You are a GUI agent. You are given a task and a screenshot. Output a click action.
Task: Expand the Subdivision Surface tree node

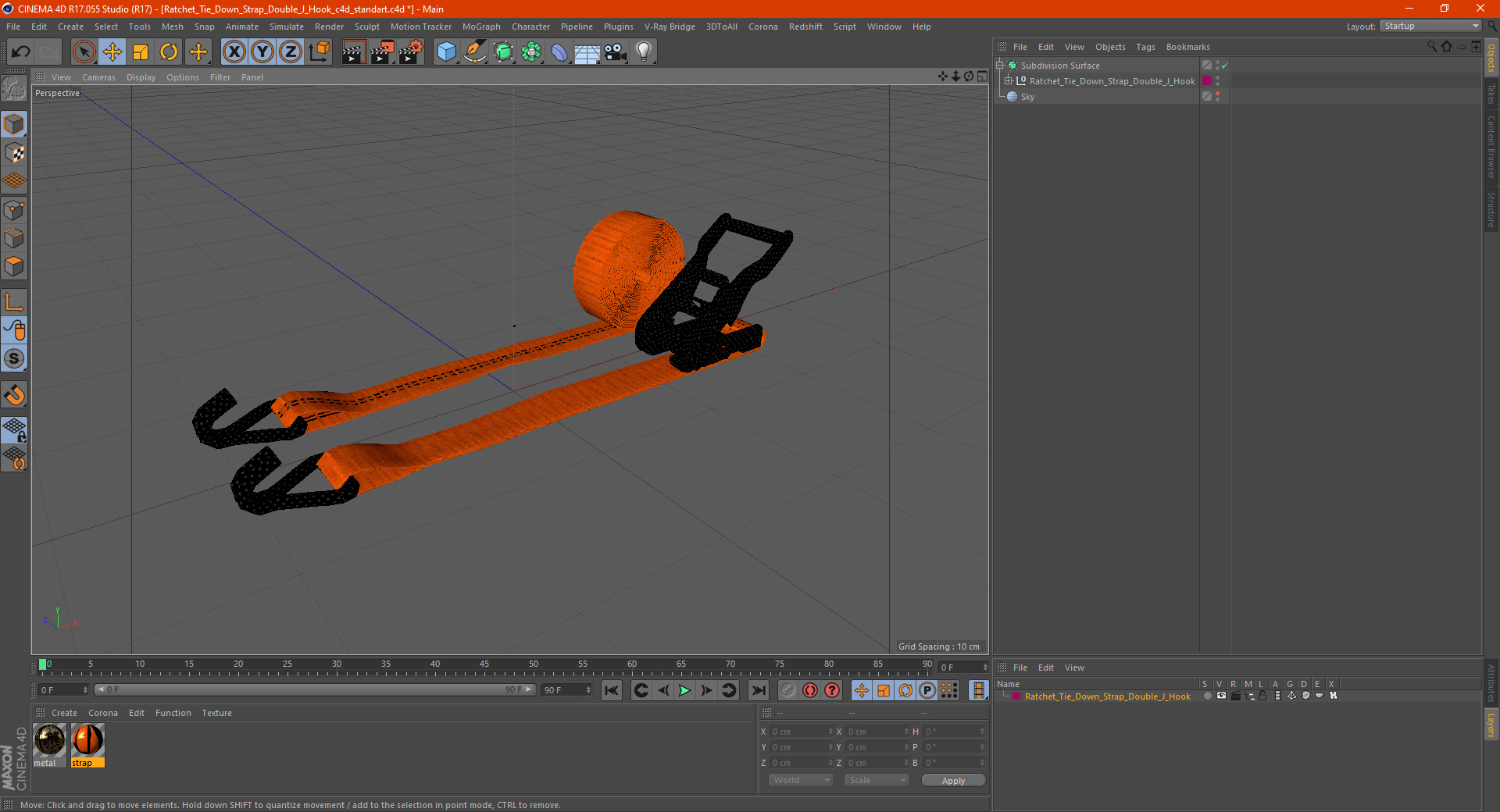(x=999, y=66)
